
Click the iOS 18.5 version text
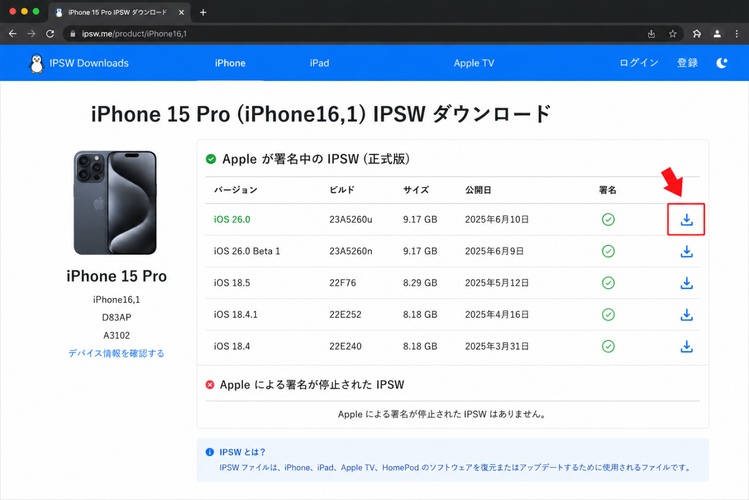tap(232, 283)
